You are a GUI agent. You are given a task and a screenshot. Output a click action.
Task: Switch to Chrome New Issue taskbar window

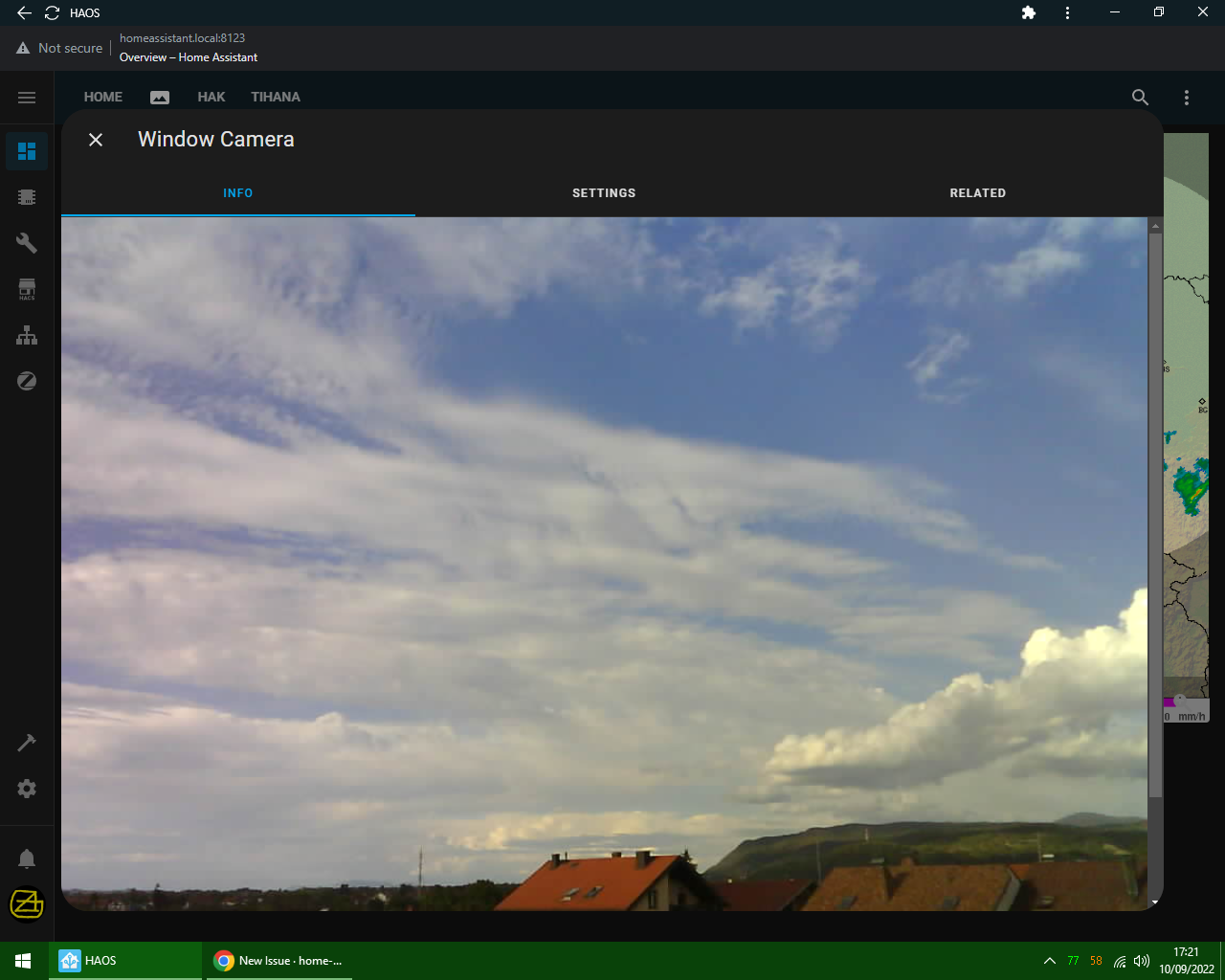[278, 961]
